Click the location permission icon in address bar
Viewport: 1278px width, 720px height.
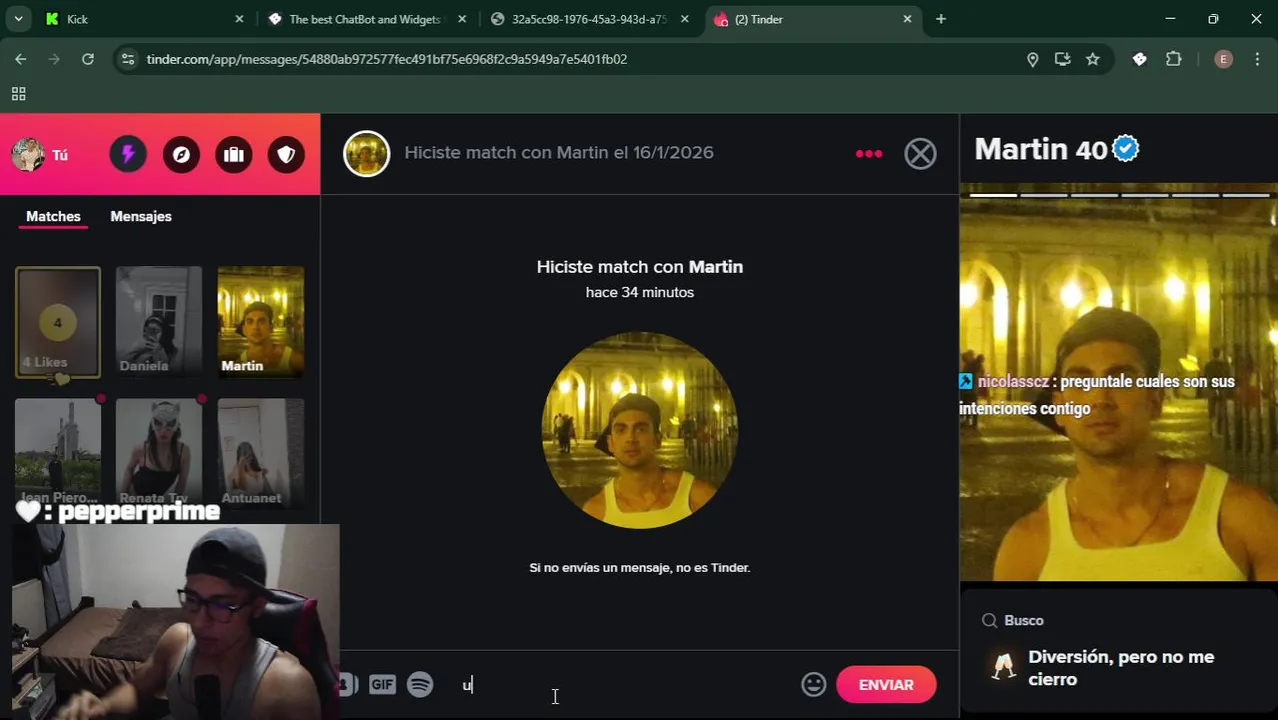pos(1032,59)
